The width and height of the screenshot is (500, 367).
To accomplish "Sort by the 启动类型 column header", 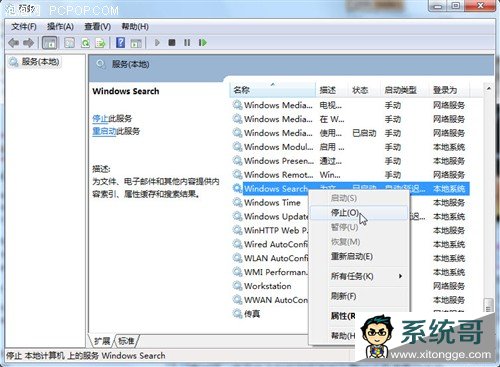I will [404, 90].
